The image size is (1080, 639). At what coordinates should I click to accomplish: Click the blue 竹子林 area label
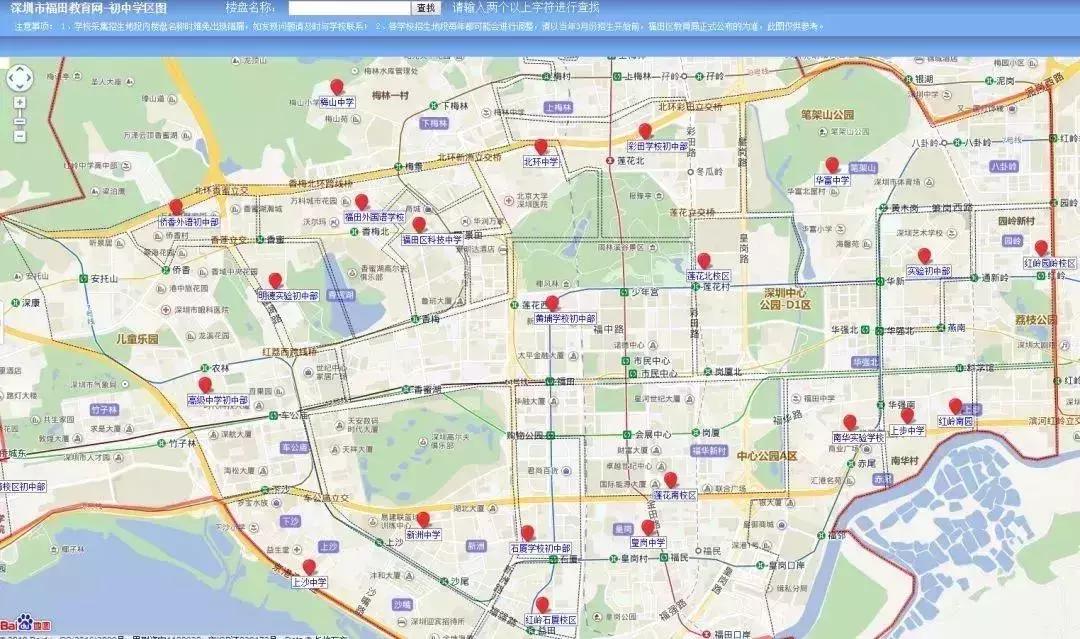104,410
